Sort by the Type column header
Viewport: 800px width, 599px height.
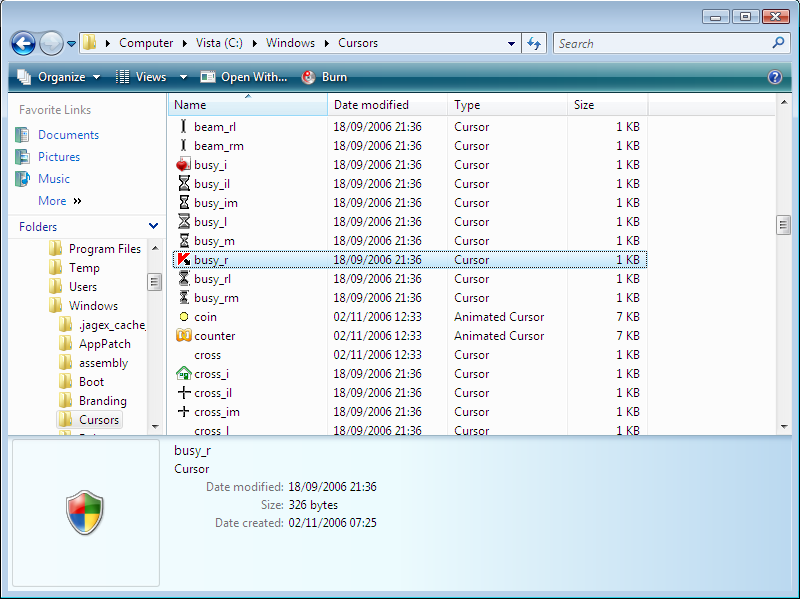508,105
